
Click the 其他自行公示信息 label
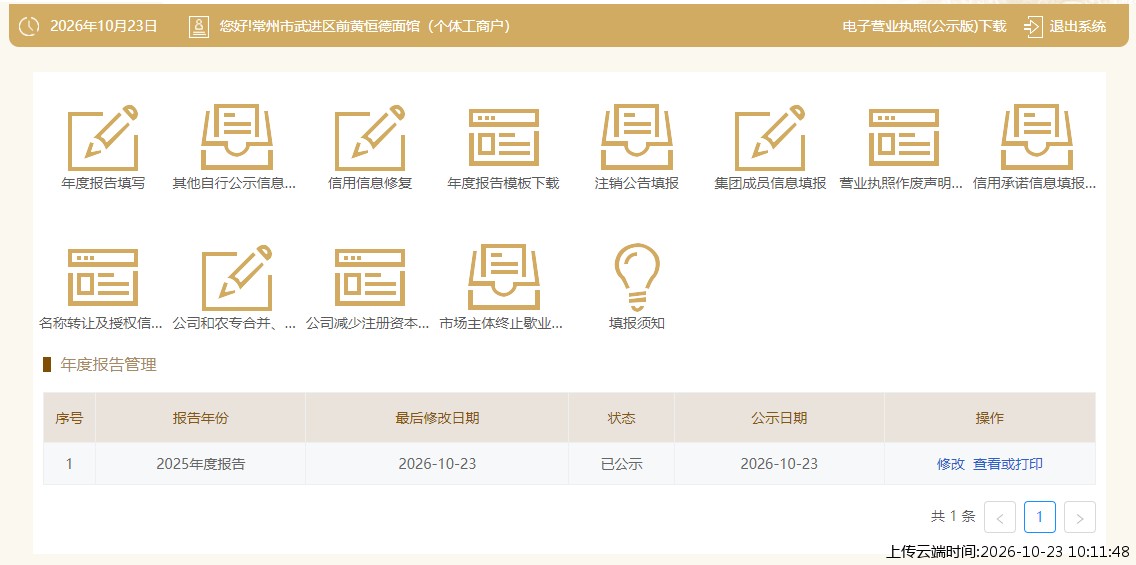(x=234, y=183)
